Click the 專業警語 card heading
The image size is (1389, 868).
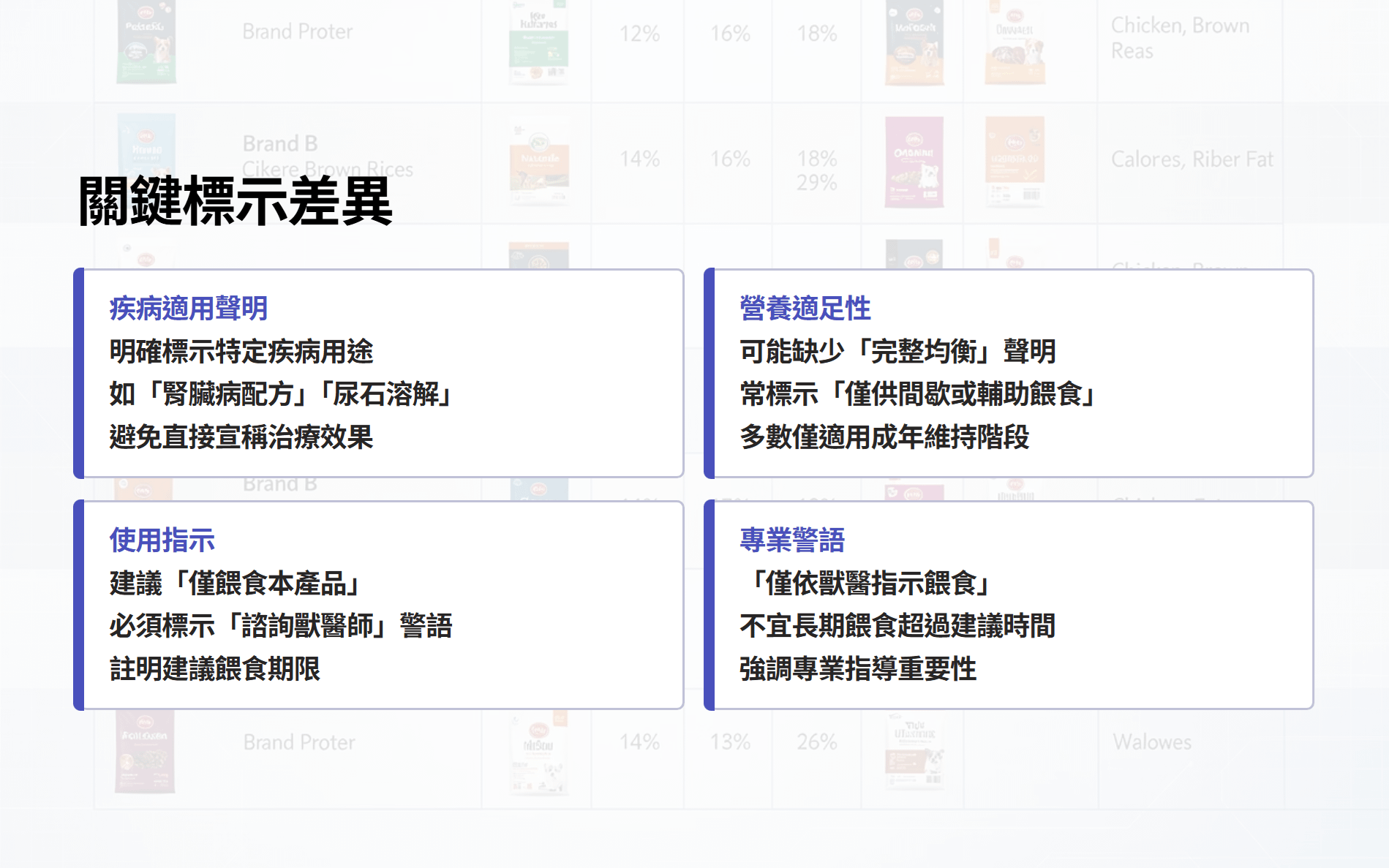point(791,540)
